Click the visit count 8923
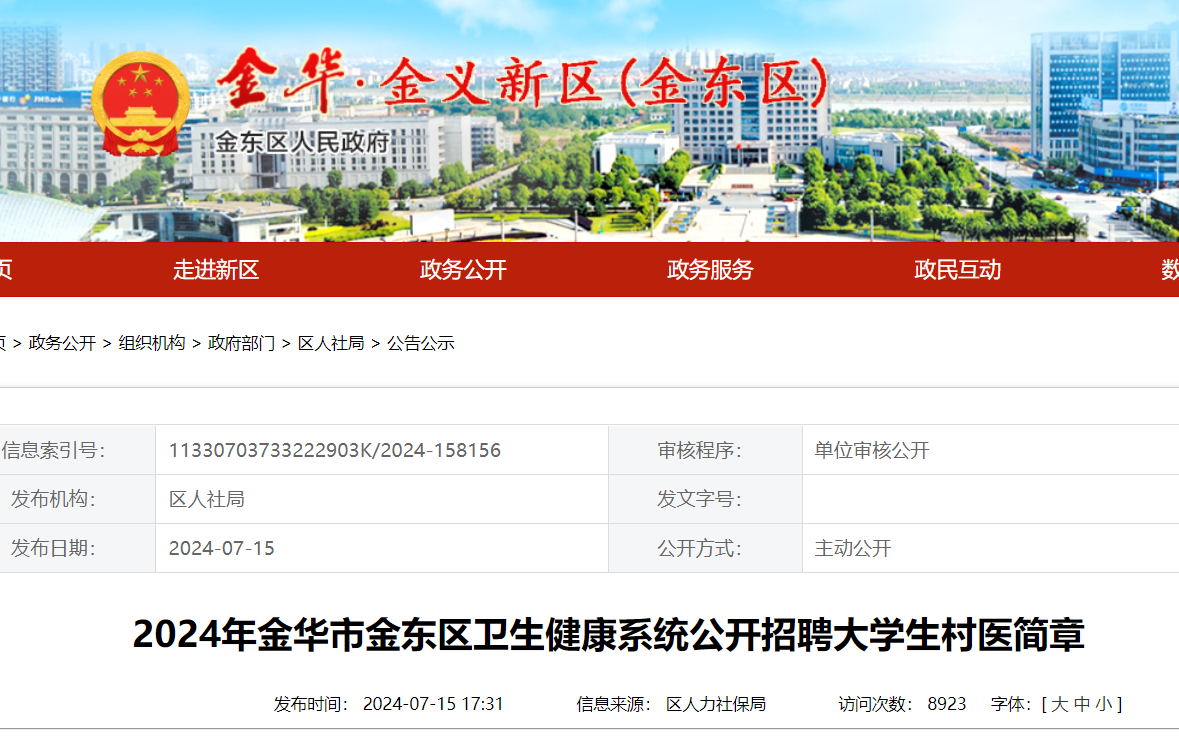Image resolution: width=1179 pixels, height=747 pixels. (x=947, y=704)
